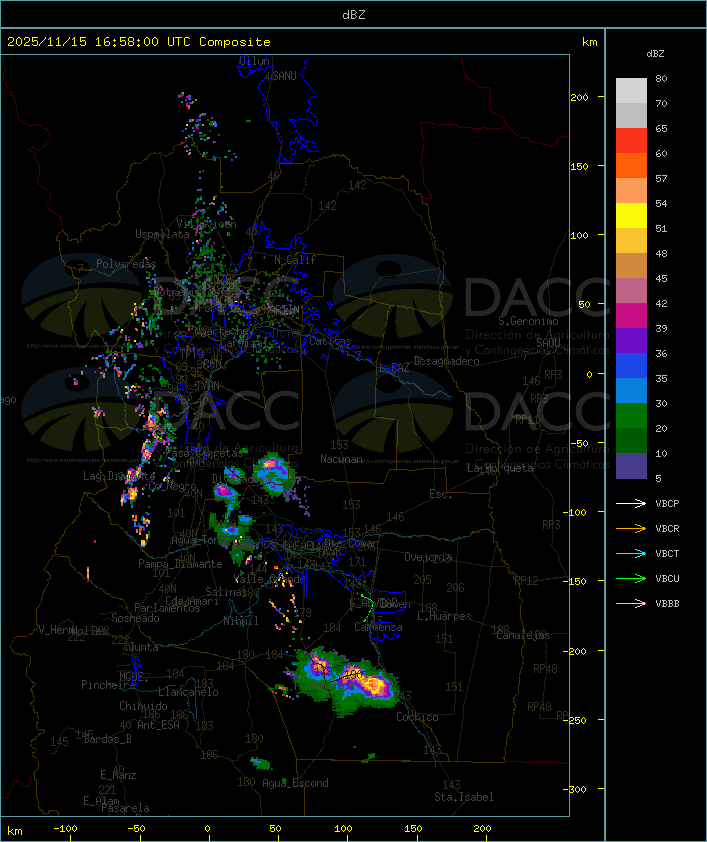
Task: Click the VBCR legend label
Action: 667,528
